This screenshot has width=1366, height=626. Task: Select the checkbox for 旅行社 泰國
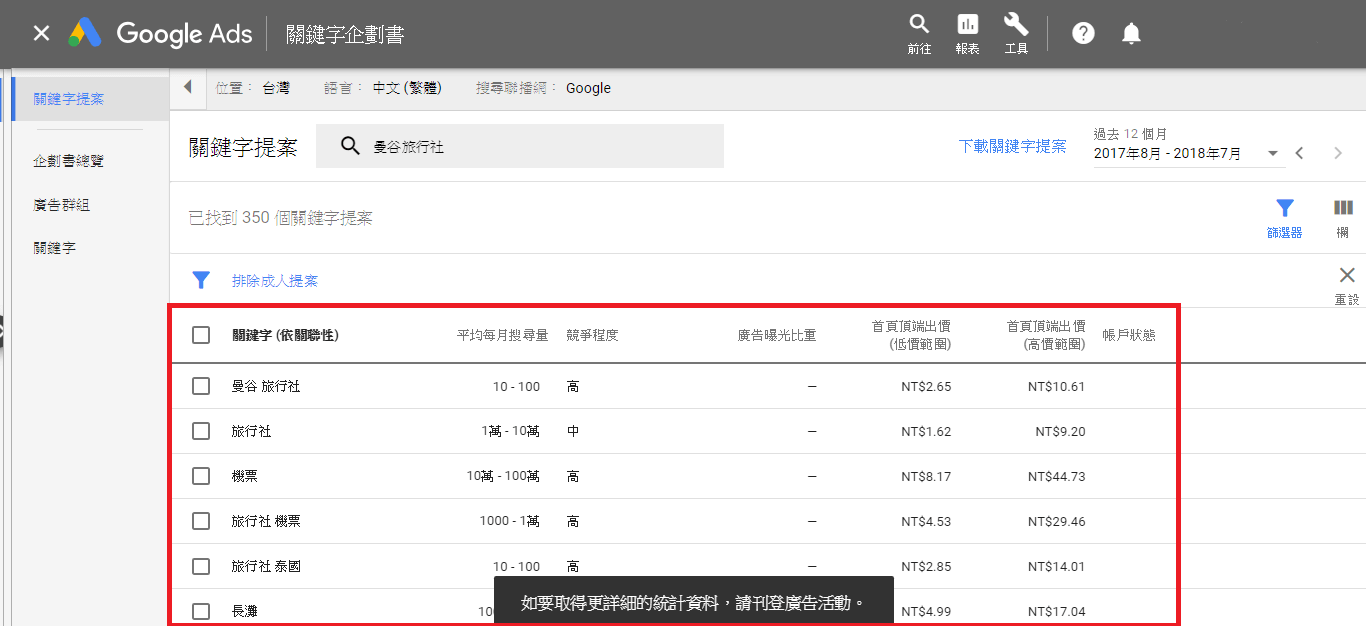(x=201, y=566)
